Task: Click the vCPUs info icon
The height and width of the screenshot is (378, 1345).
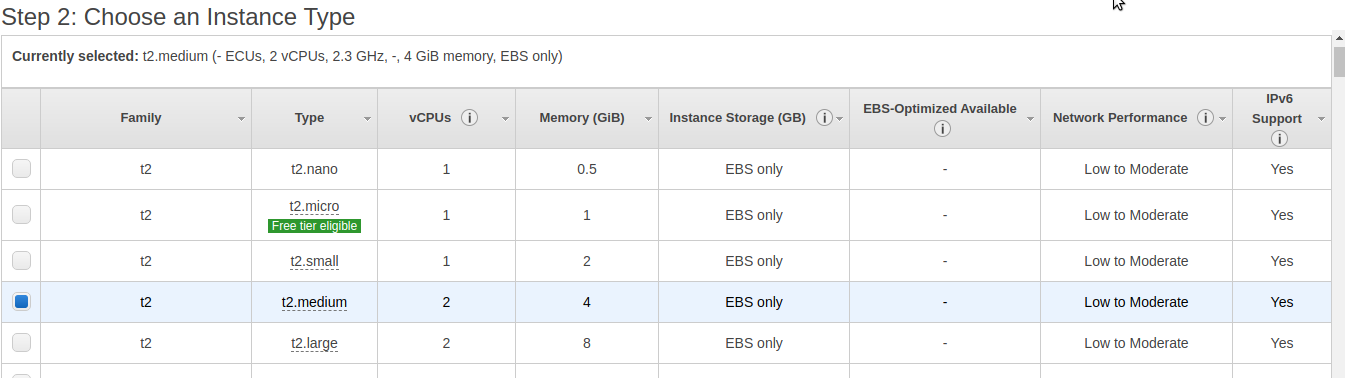Action: tap(469, 117)
